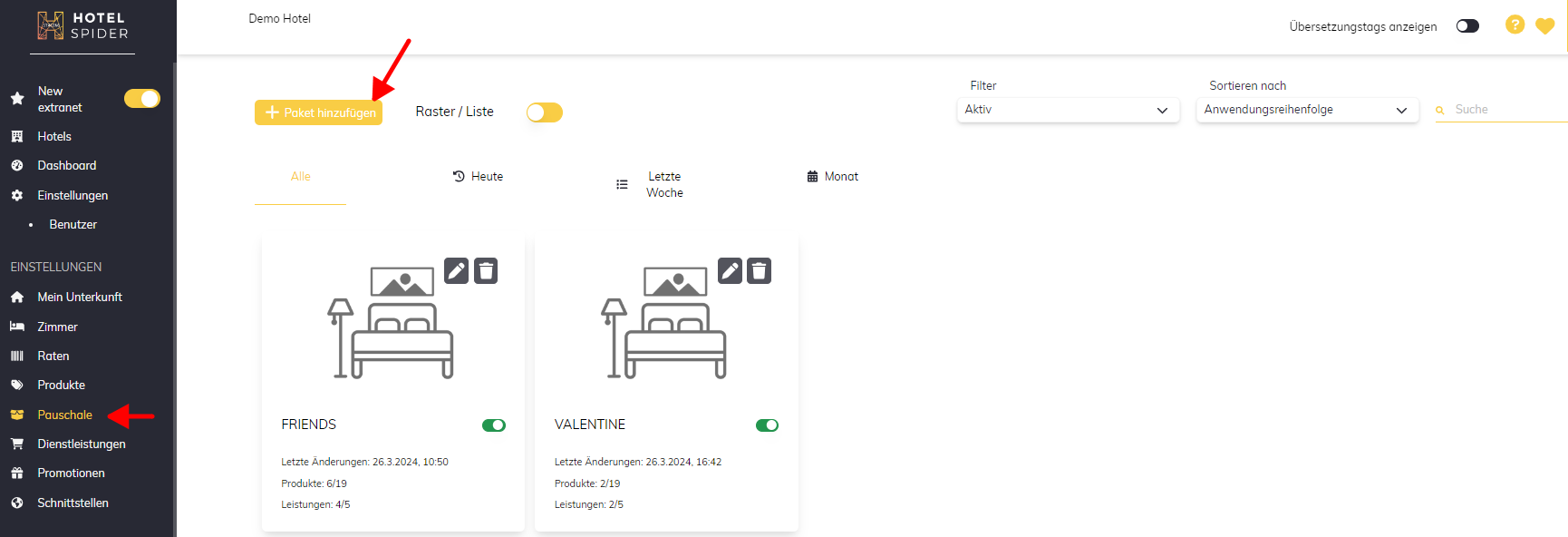The height and width of the screenshot is (537, 1568).
Task: Open the Filter dropdown showing Aktiv
Action: click(1067, 110)
